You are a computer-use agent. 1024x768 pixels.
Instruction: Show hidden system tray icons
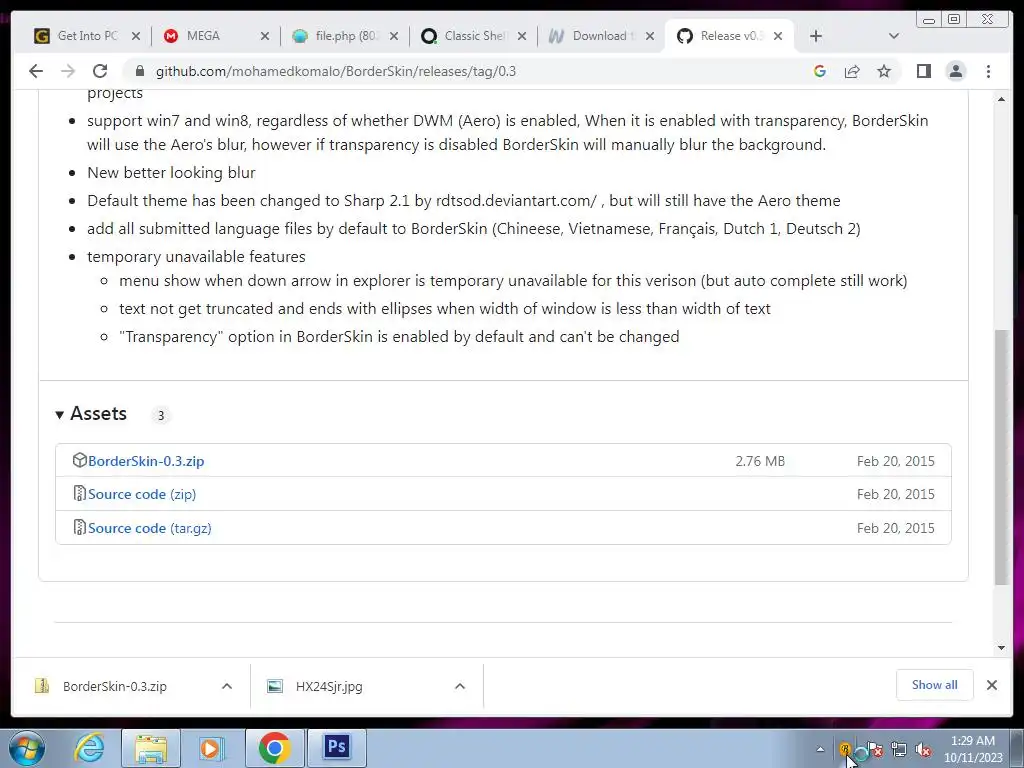point(820,749)
